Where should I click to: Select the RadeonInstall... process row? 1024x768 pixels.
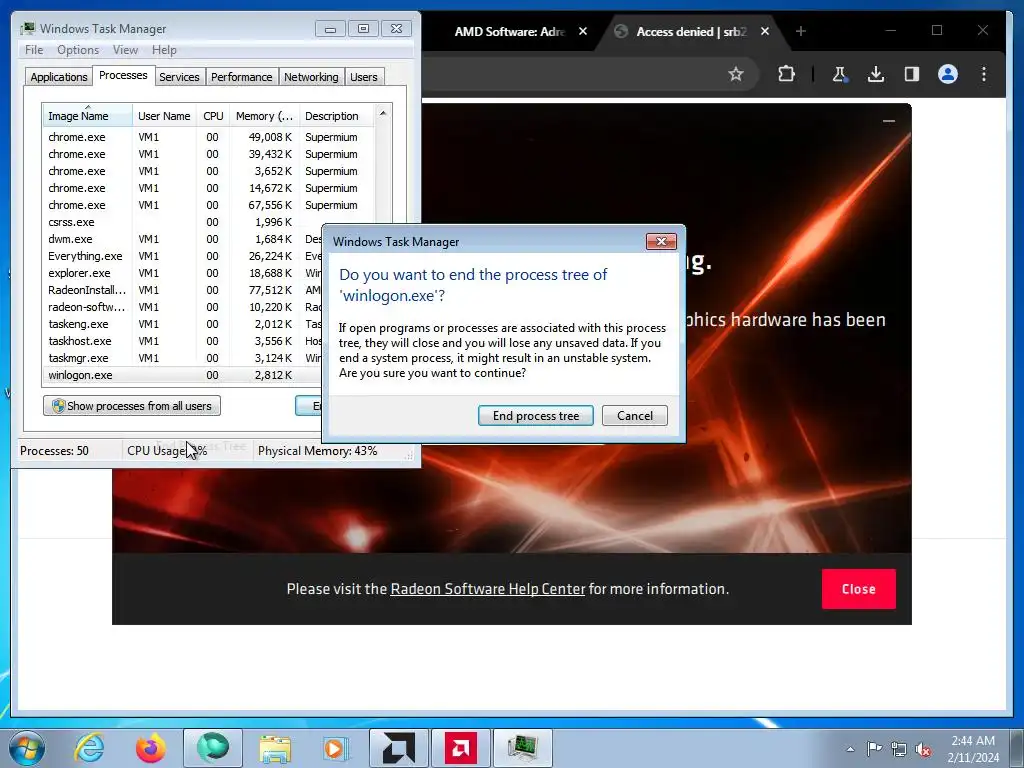183,290
